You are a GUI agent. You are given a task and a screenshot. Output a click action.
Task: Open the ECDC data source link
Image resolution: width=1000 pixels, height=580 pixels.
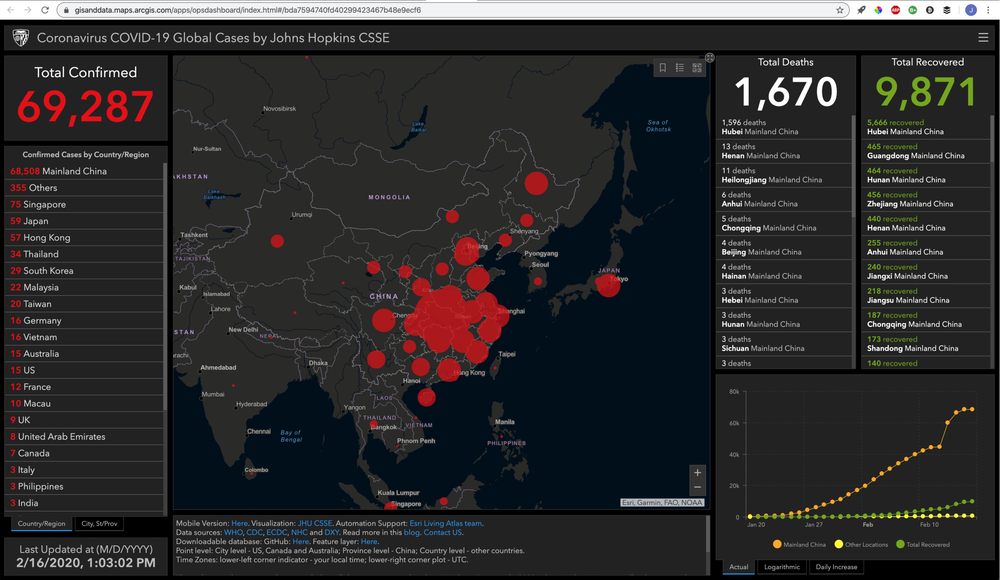point(277,532)
